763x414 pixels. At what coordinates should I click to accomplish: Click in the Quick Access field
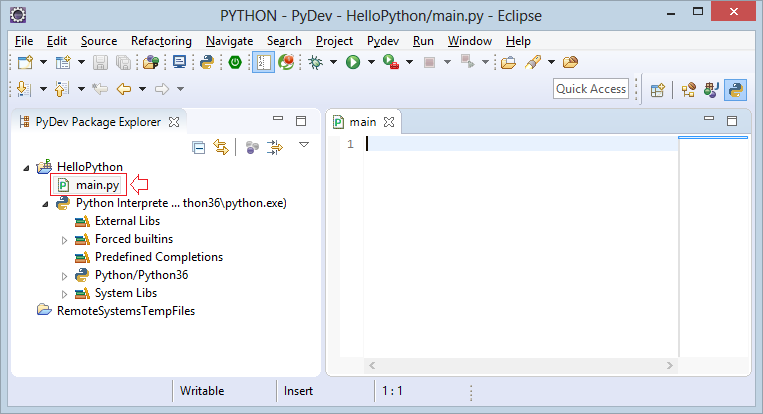[591, 89]
